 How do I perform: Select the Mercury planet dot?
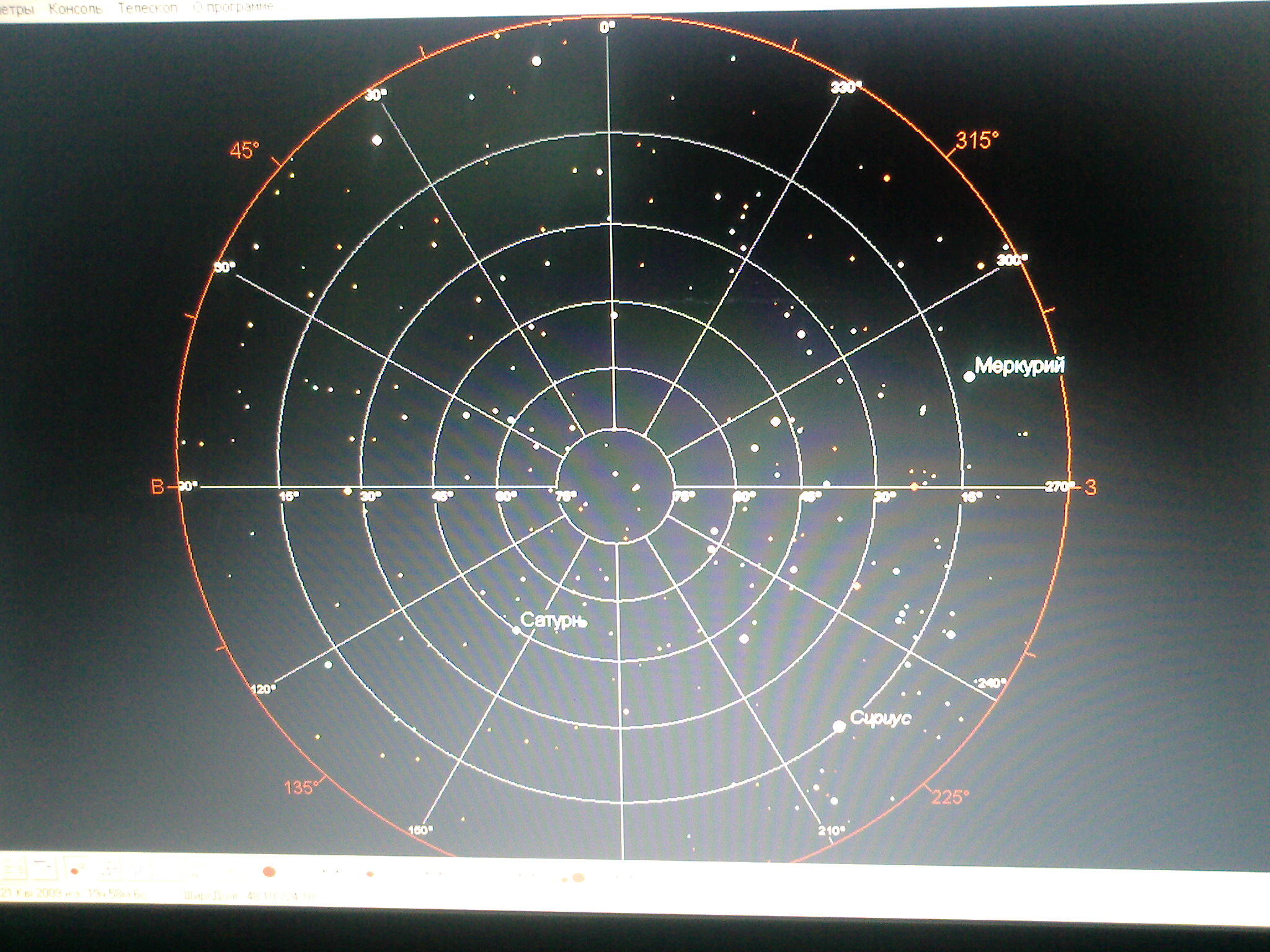click(x=969, y=376)
